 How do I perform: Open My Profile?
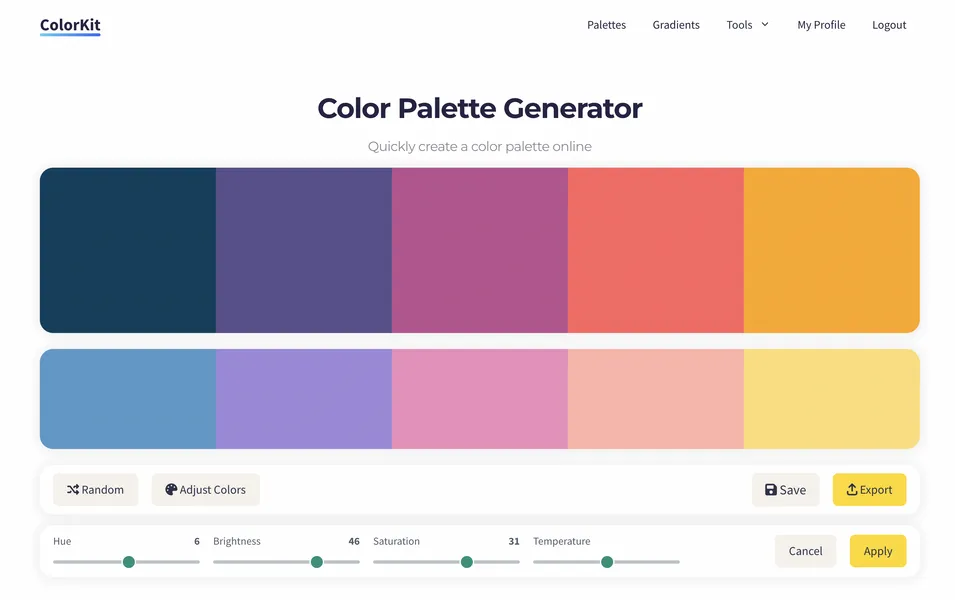[821, 24]
